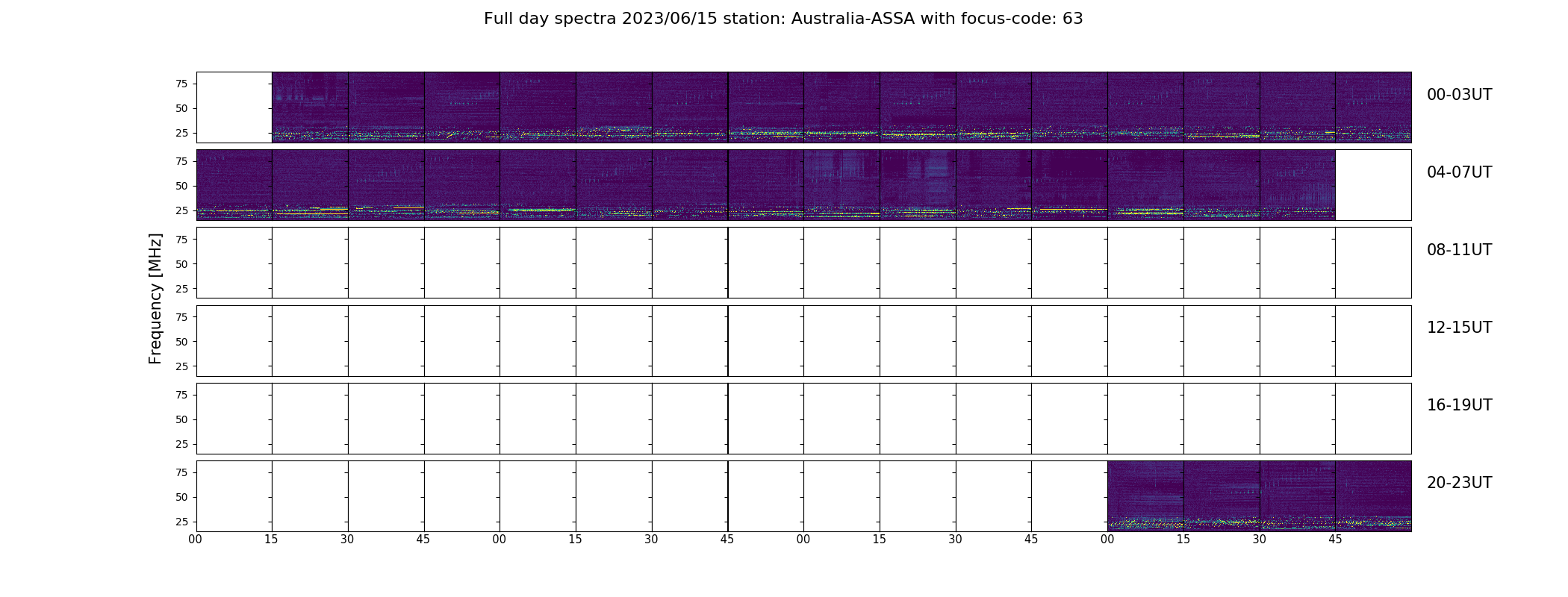Click the '16-19UT' row label

pyautogui.click(x=1459, y=405)
